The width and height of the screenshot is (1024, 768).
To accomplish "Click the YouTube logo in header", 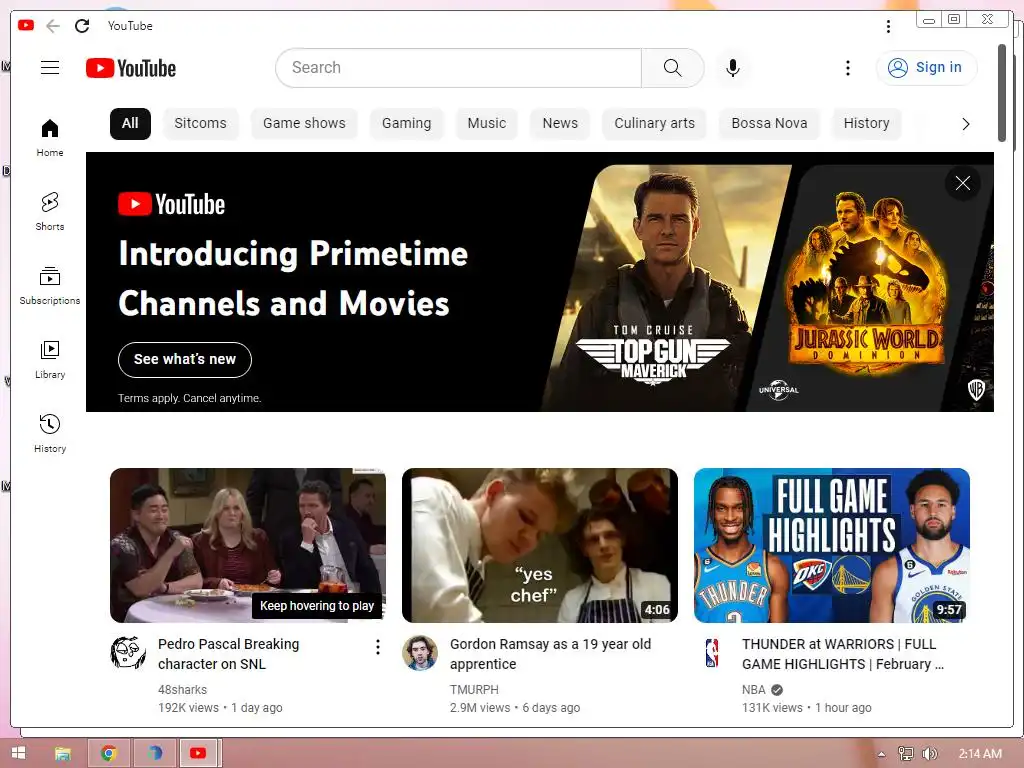I will [x=131, y=68].
